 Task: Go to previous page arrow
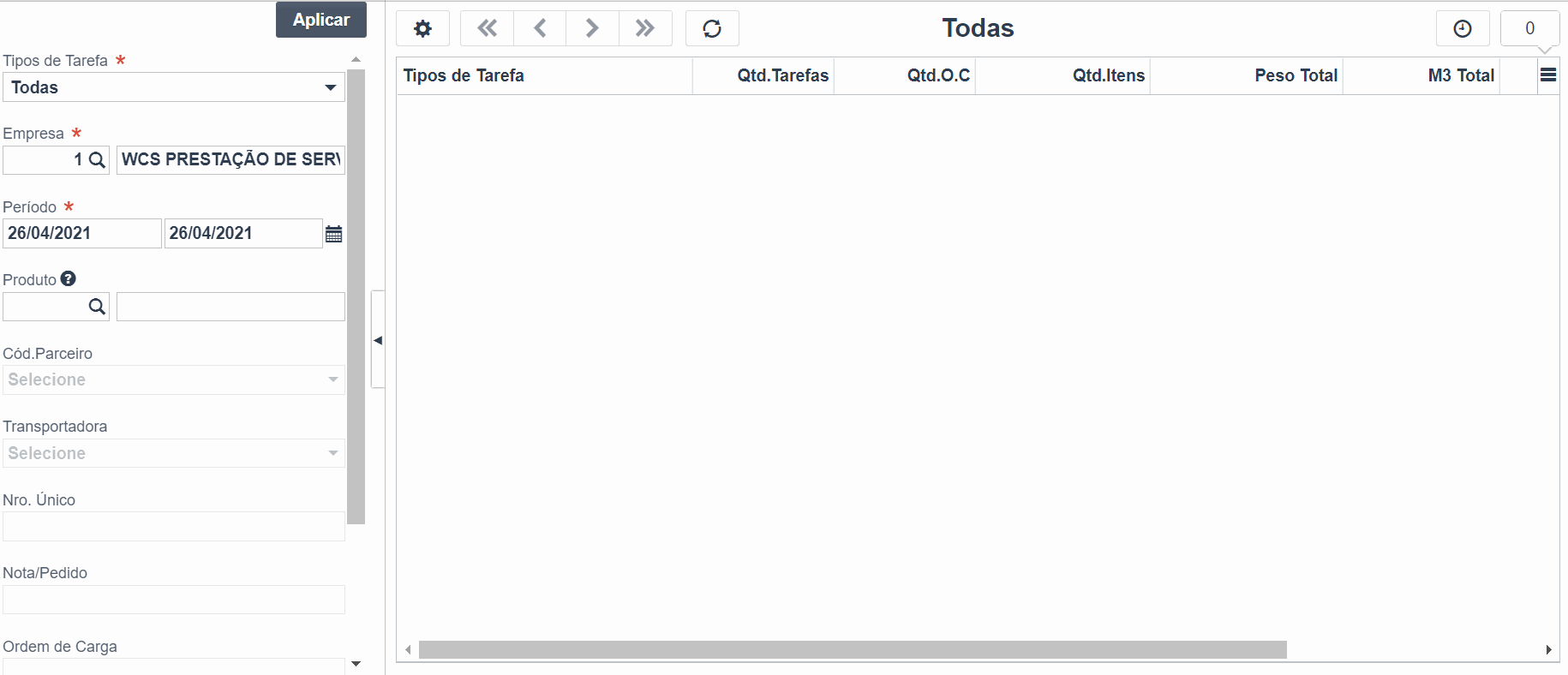coord(540,28)
